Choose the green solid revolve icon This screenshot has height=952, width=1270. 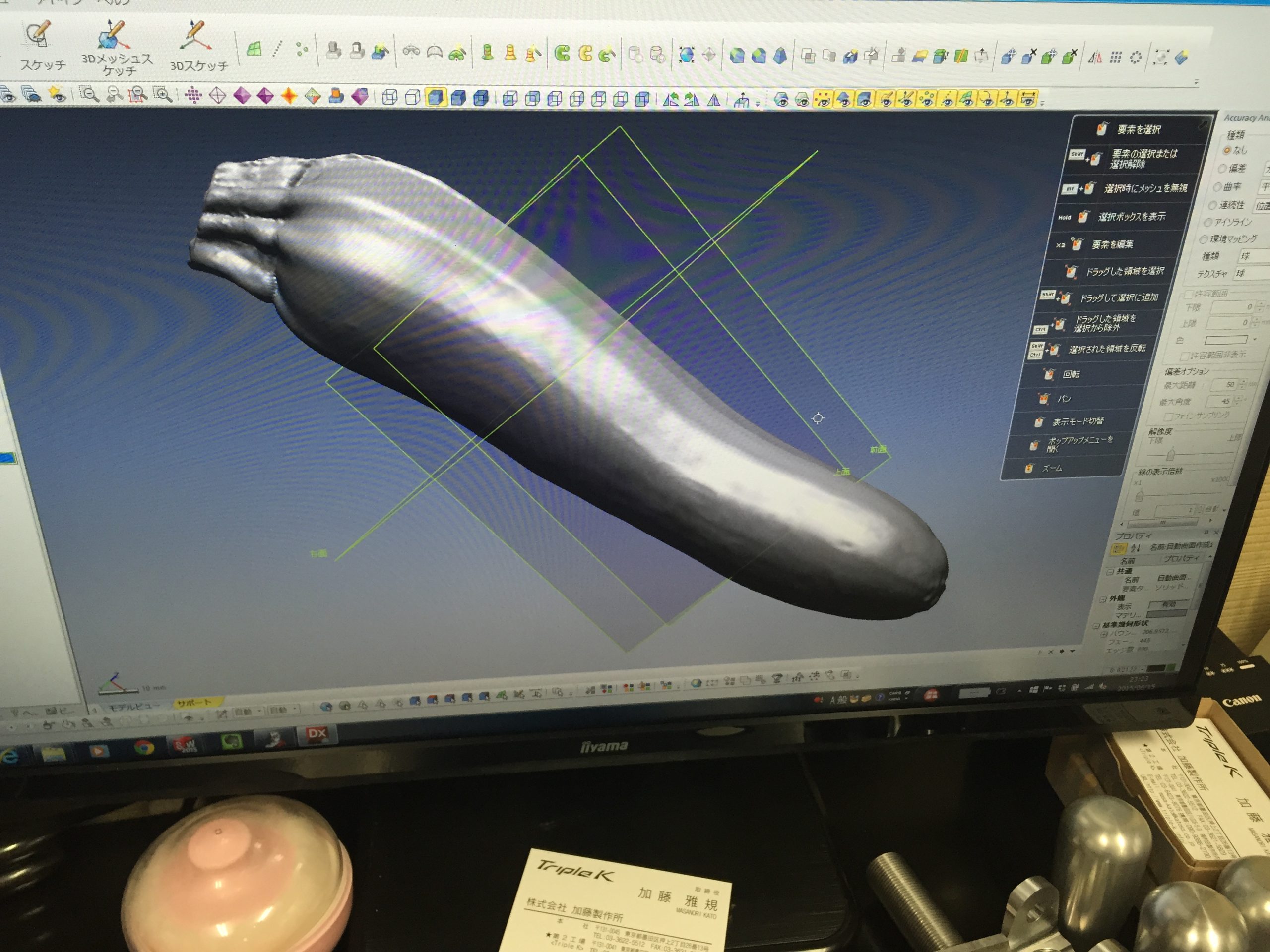(x=488, y=53)
